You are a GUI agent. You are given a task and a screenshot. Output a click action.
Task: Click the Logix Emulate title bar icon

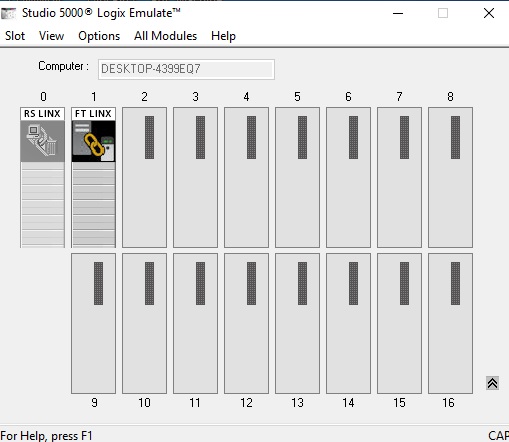pos(8,13)
